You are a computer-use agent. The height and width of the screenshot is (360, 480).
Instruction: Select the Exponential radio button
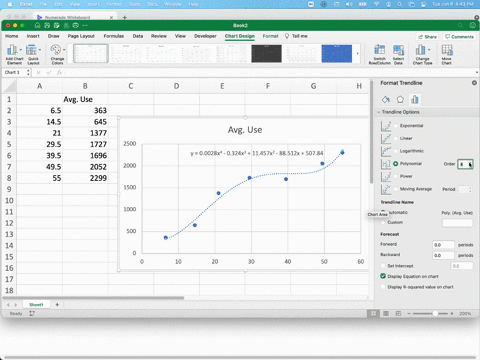[396, 126]
